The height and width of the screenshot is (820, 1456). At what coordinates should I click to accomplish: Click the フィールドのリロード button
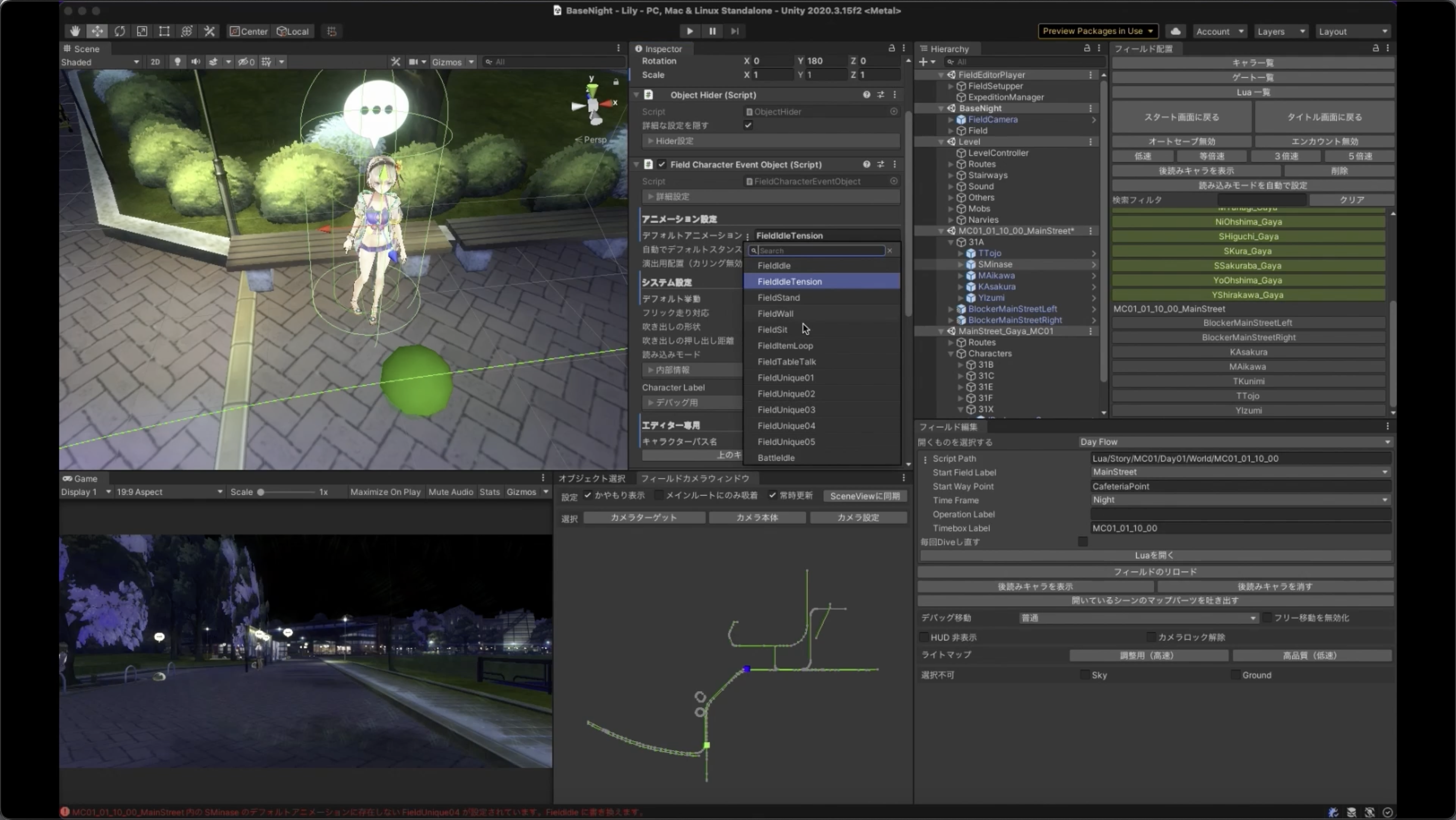tap(1154, 571)
